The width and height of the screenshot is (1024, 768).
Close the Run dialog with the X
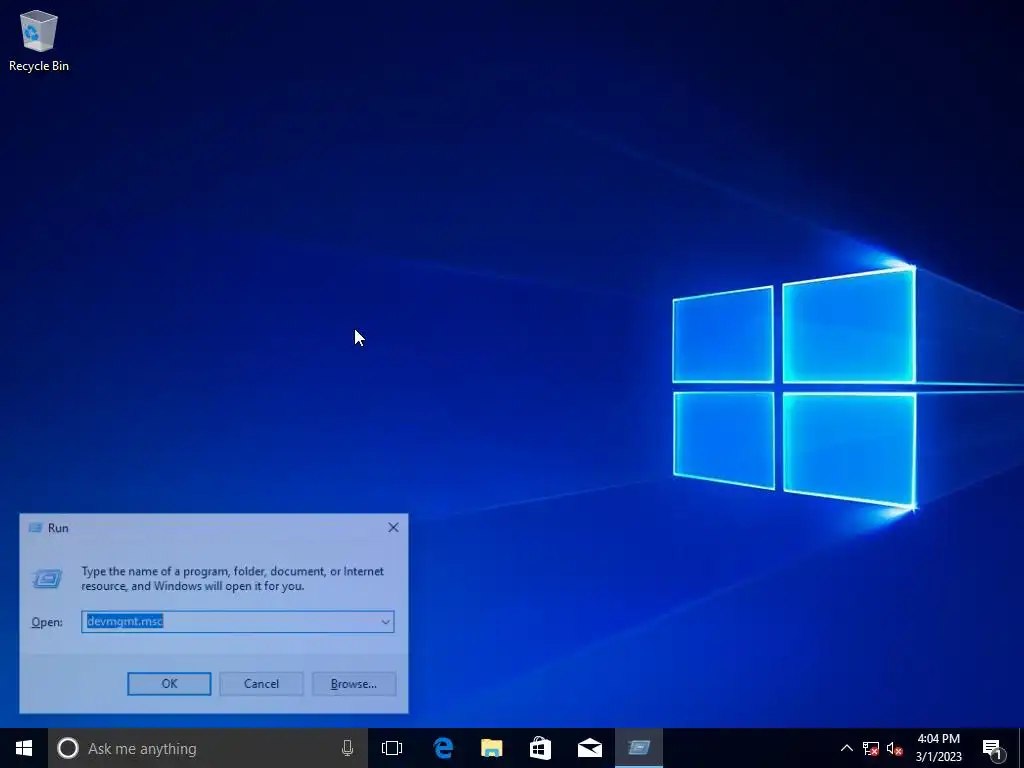click(393, 527)
